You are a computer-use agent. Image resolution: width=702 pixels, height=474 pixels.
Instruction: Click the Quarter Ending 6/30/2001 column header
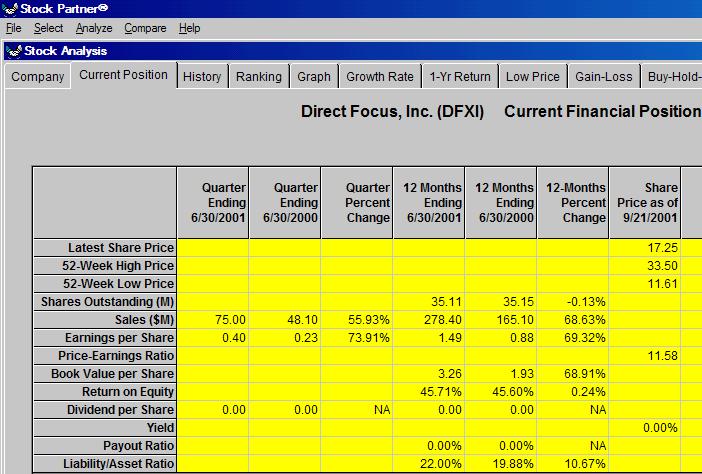pyautogui.click(x=213, y=203)
